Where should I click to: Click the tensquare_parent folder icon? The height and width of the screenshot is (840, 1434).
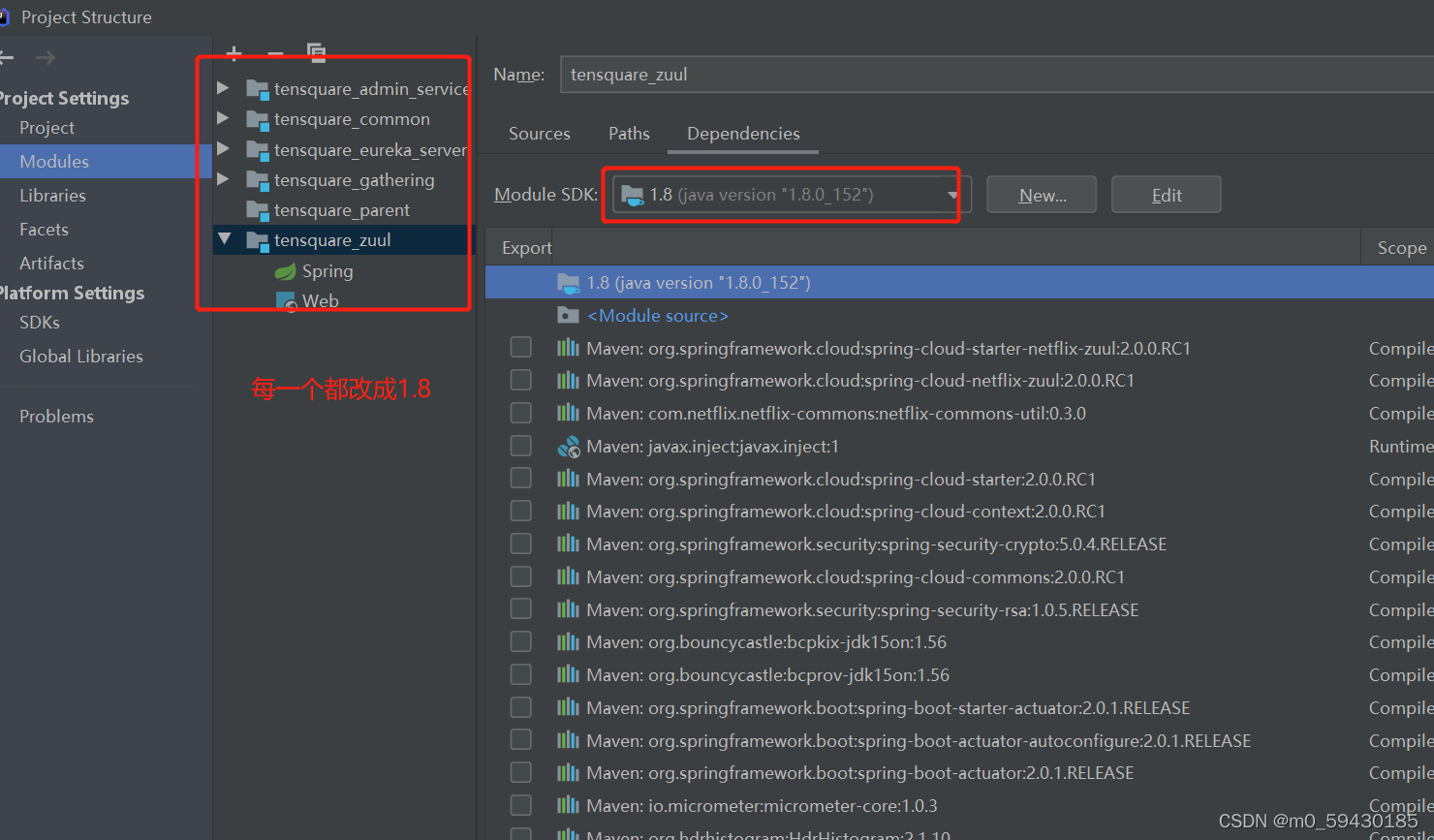click(x=257, y=210)
